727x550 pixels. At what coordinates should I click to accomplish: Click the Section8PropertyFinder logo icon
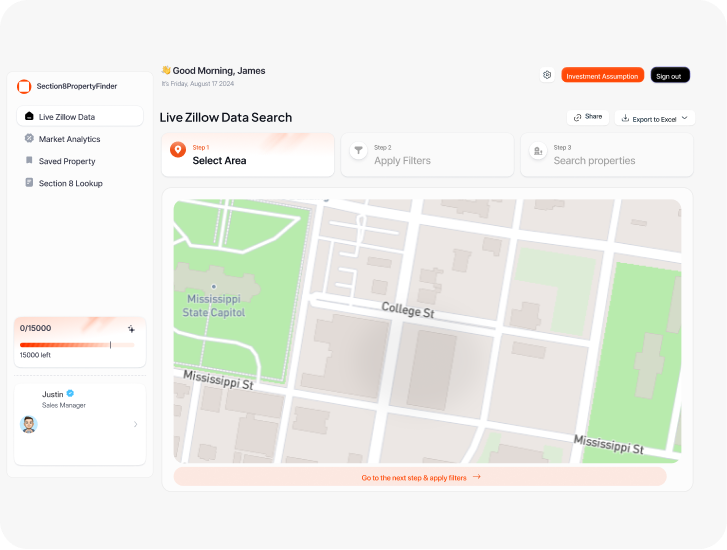(x=25, y=87)
